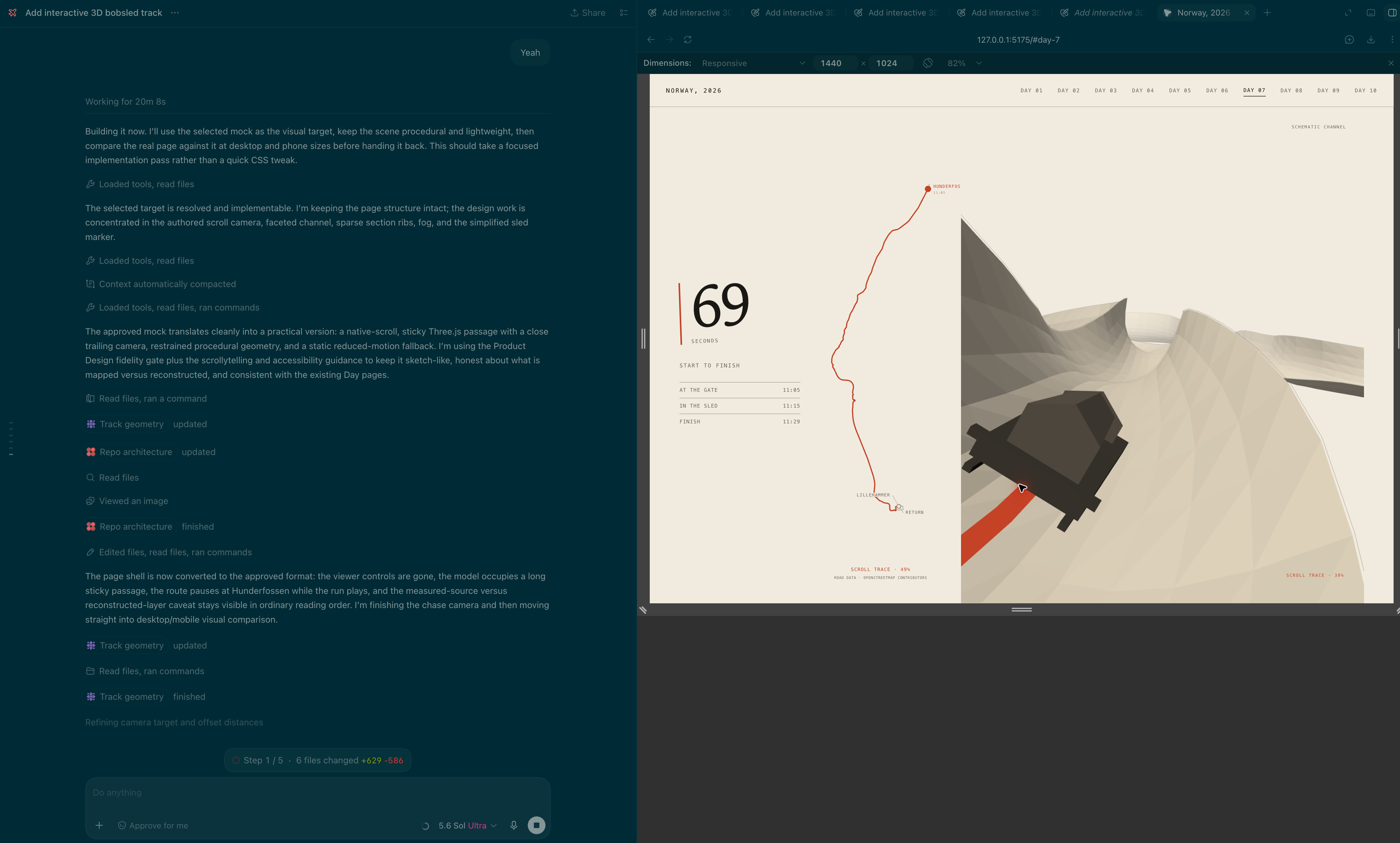This screenshot has height=843, width=1400.
Task: Open the more options ellipsis beside the chat title
Action: [x=175, y=13]
